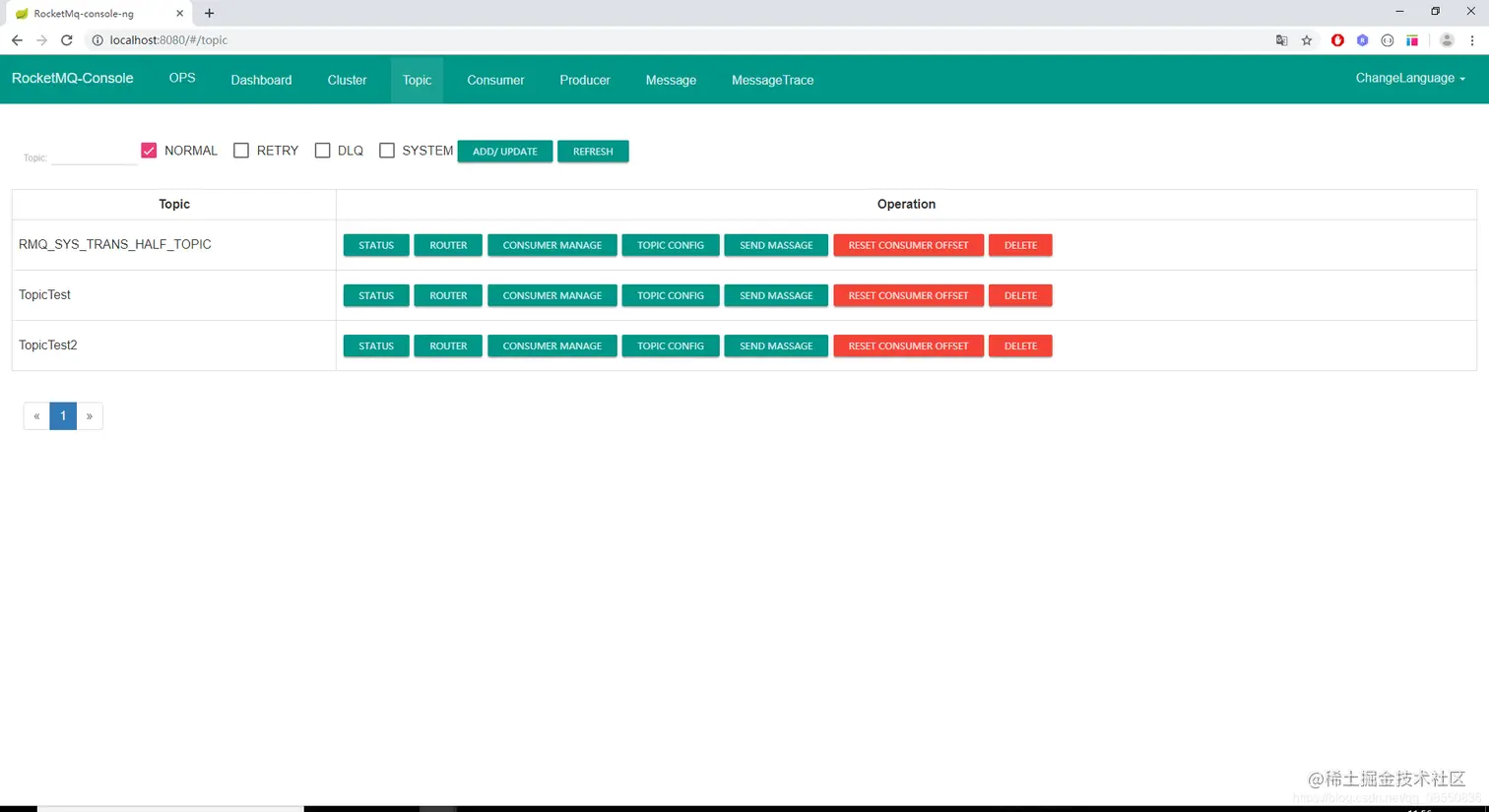Open ROUTER for TopicTest2
Image resolution: width=1489 pixels, height=812 pixels.
click(448, 345)
